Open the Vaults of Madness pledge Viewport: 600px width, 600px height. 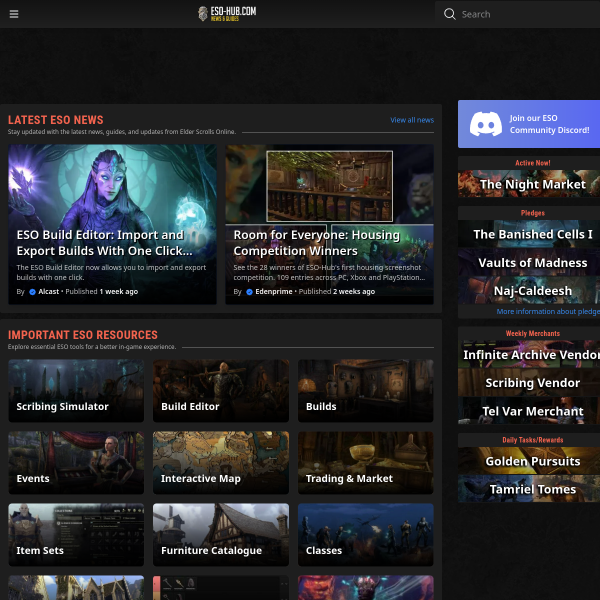(529, 262)
